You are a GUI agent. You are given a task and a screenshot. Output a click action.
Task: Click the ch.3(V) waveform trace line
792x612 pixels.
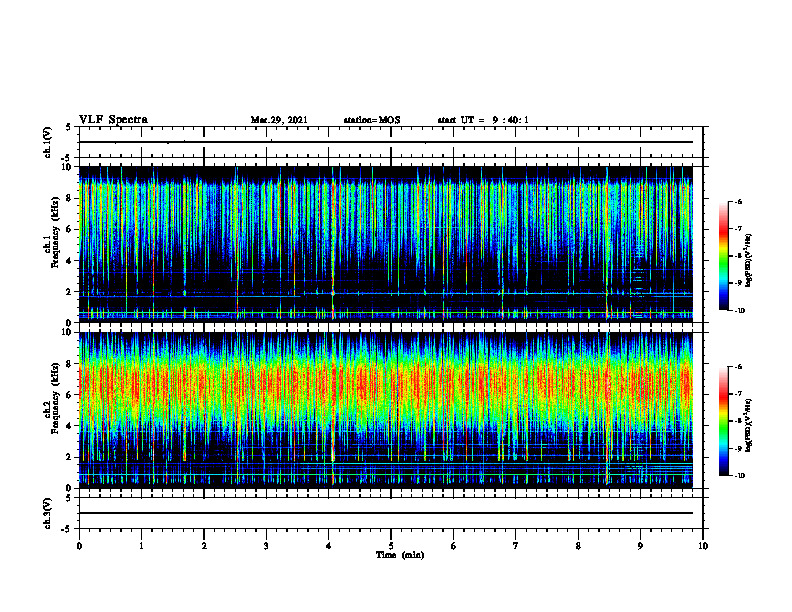pos(386,513)
